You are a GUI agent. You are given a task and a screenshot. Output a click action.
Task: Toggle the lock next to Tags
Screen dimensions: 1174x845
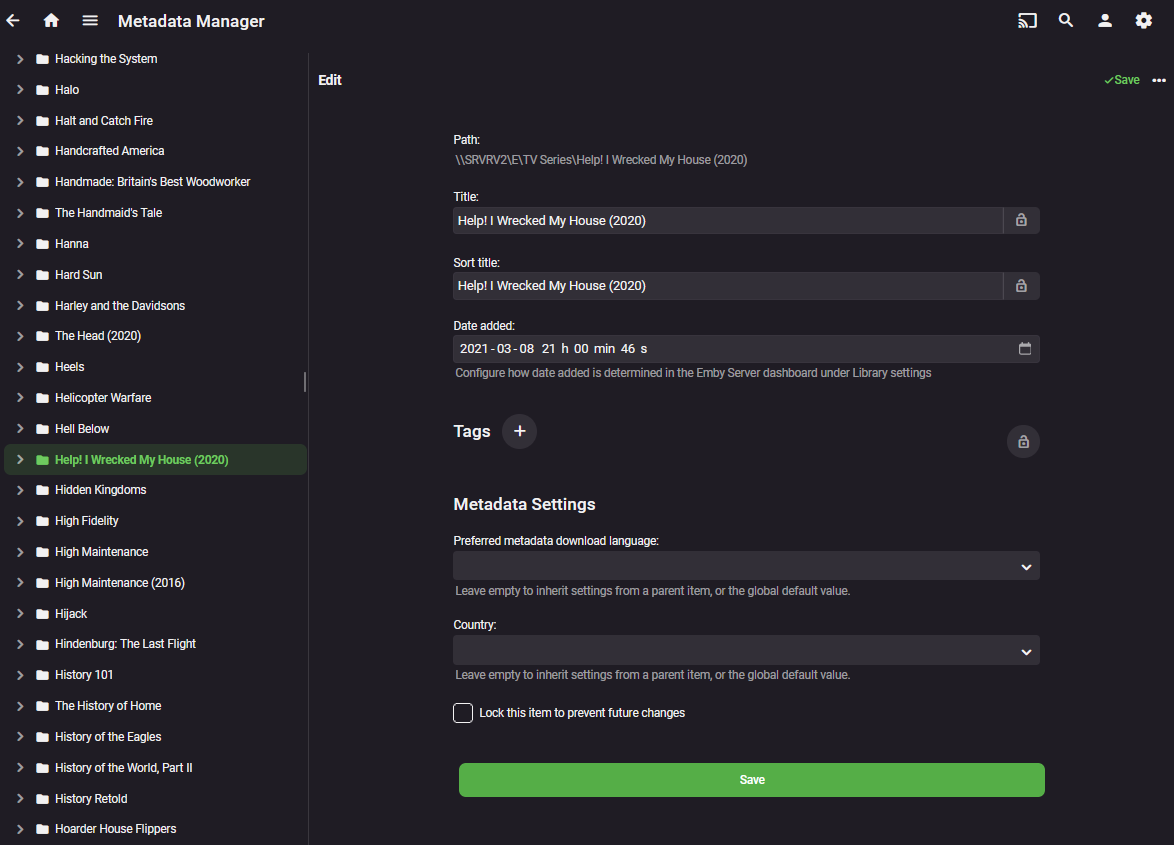(x=1023, y=441)
